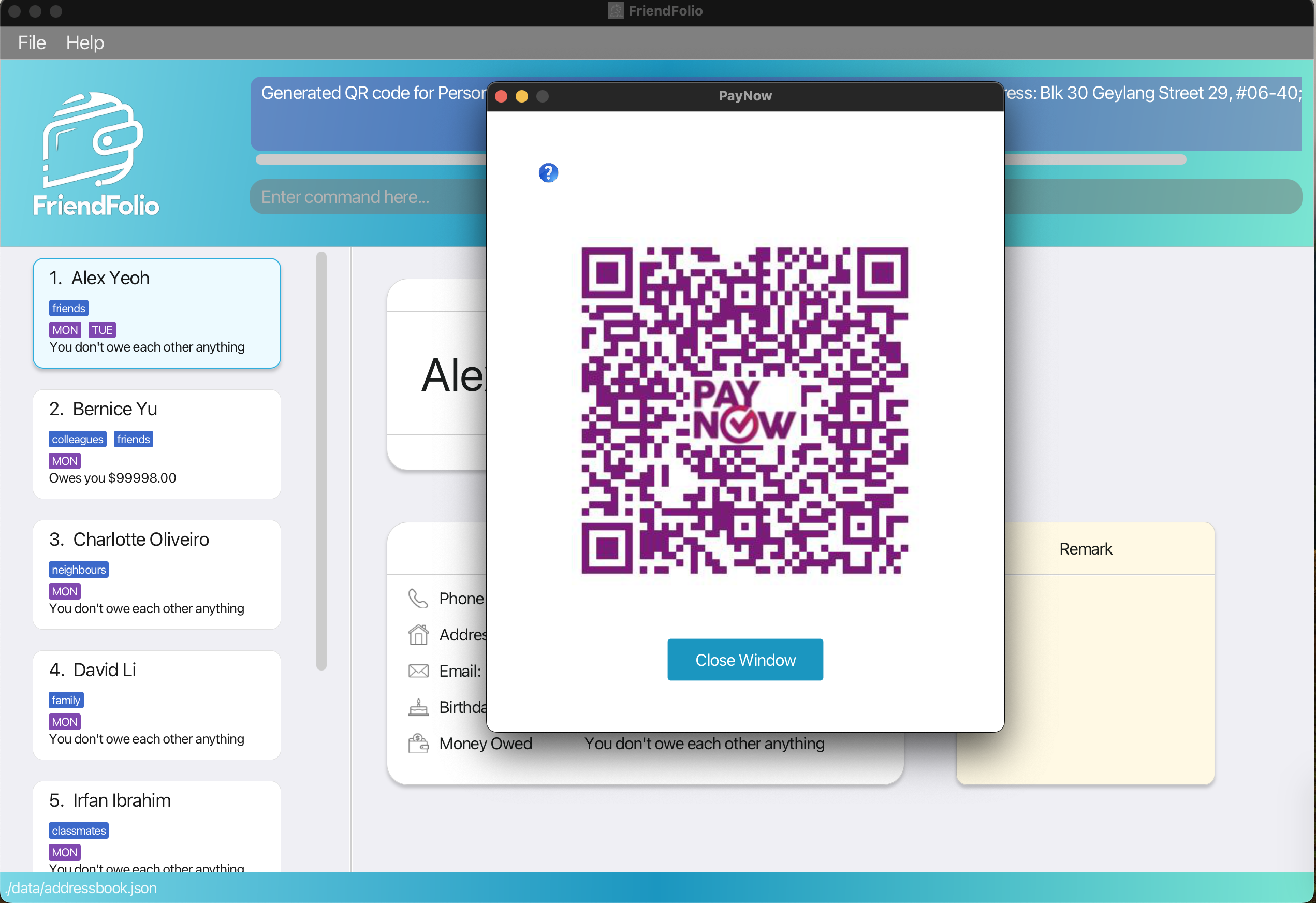Image resolution: width=1316 pixels, height=903 pixels.
Task: Click the phone icon in details panel
Action: coord(418,598)
